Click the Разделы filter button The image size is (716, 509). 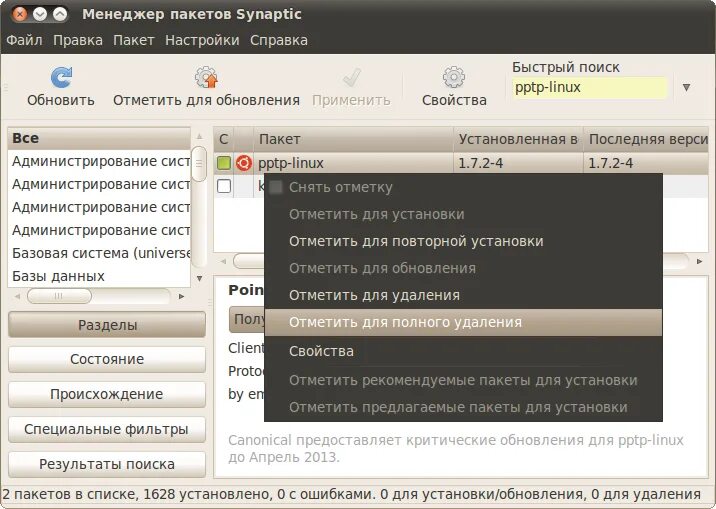[x=107, y=325]
